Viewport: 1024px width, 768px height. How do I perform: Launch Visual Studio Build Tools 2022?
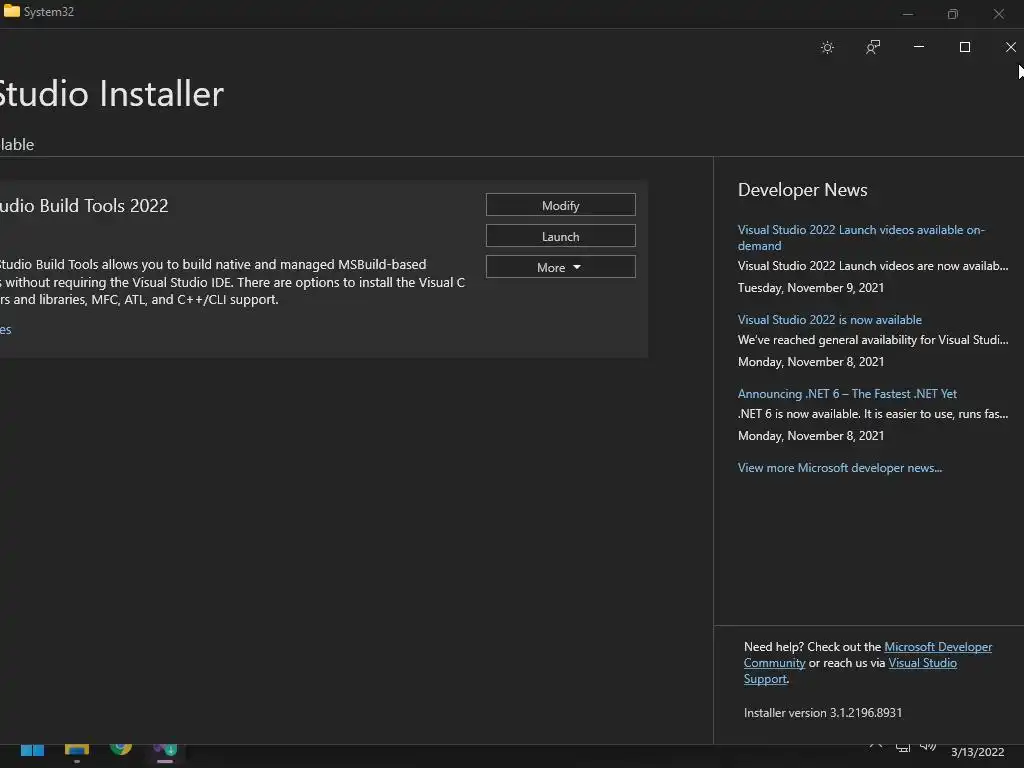coord(560,236)
